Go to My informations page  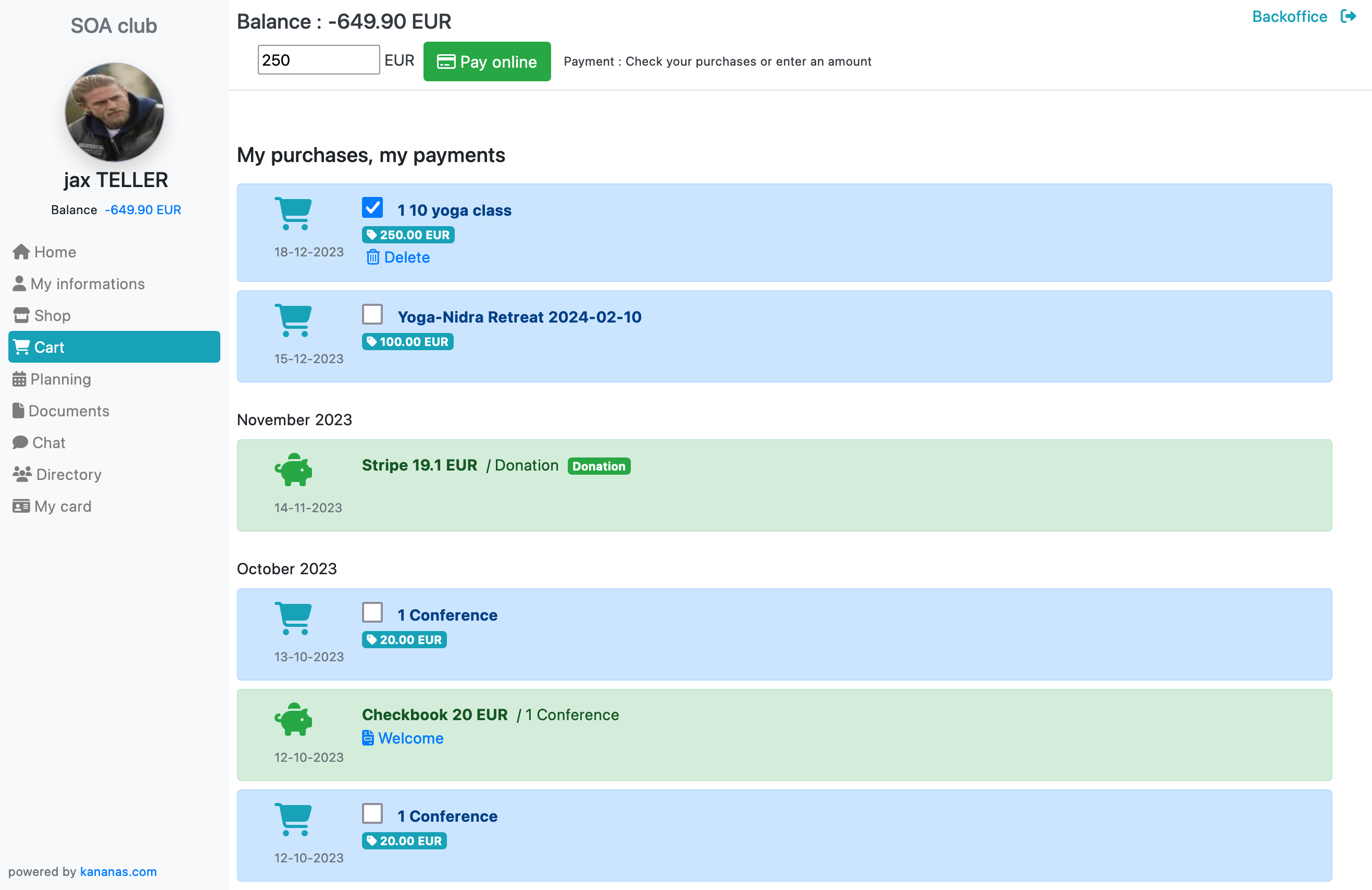pyautogui.click(x=114, y=284)
